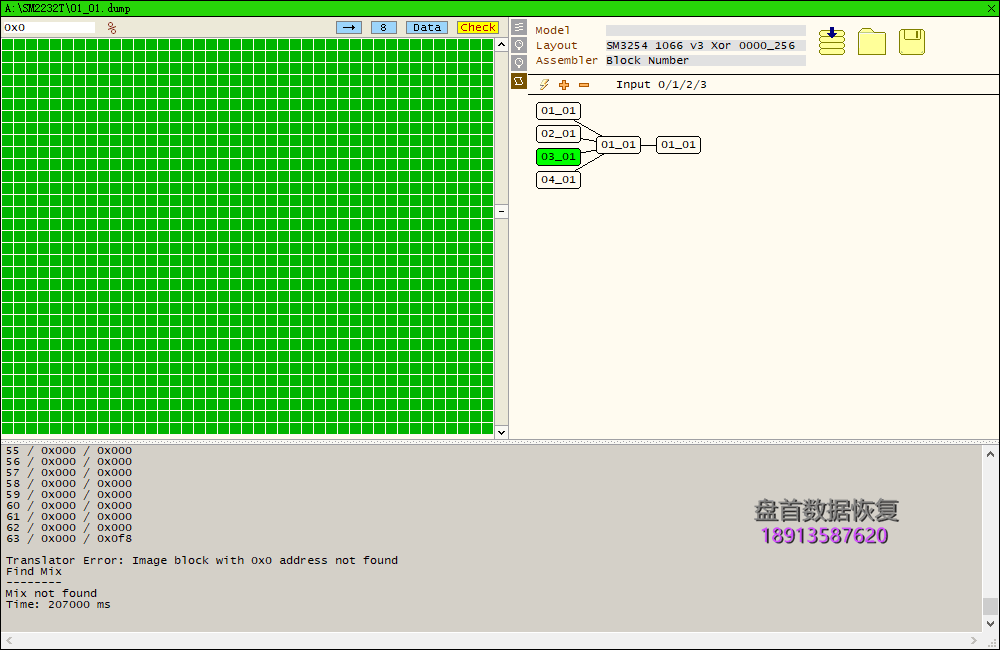The image size is (1000, 650).
Task: Click log line "60 / 0x000 / 0x000"
Action: pyautogui.click(x=69, y=505)
